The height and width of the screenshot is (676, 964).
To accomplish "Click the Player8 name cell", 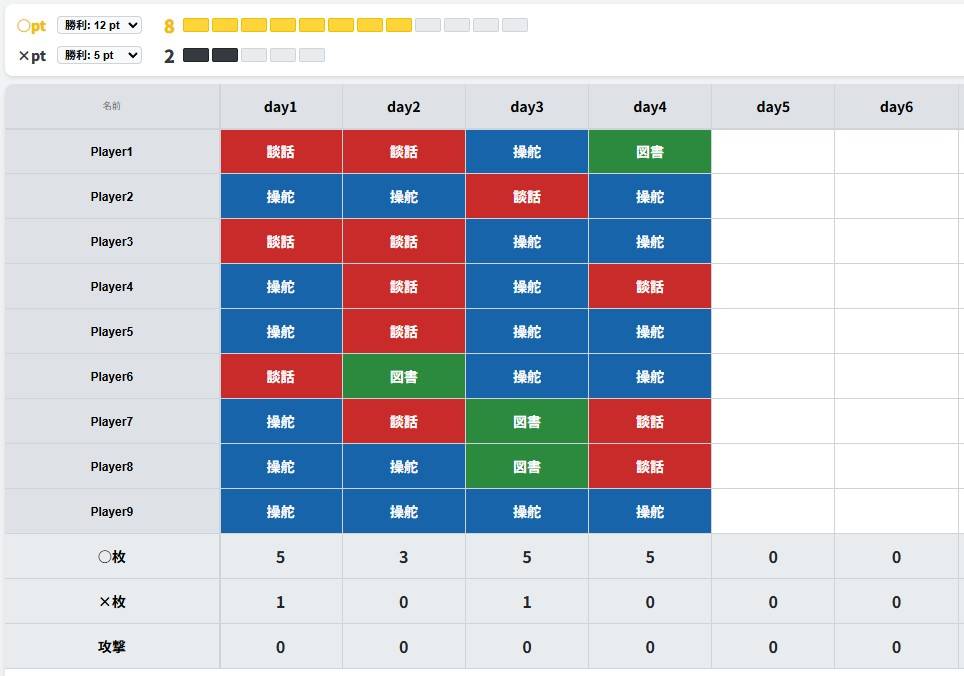I will 112,467.
